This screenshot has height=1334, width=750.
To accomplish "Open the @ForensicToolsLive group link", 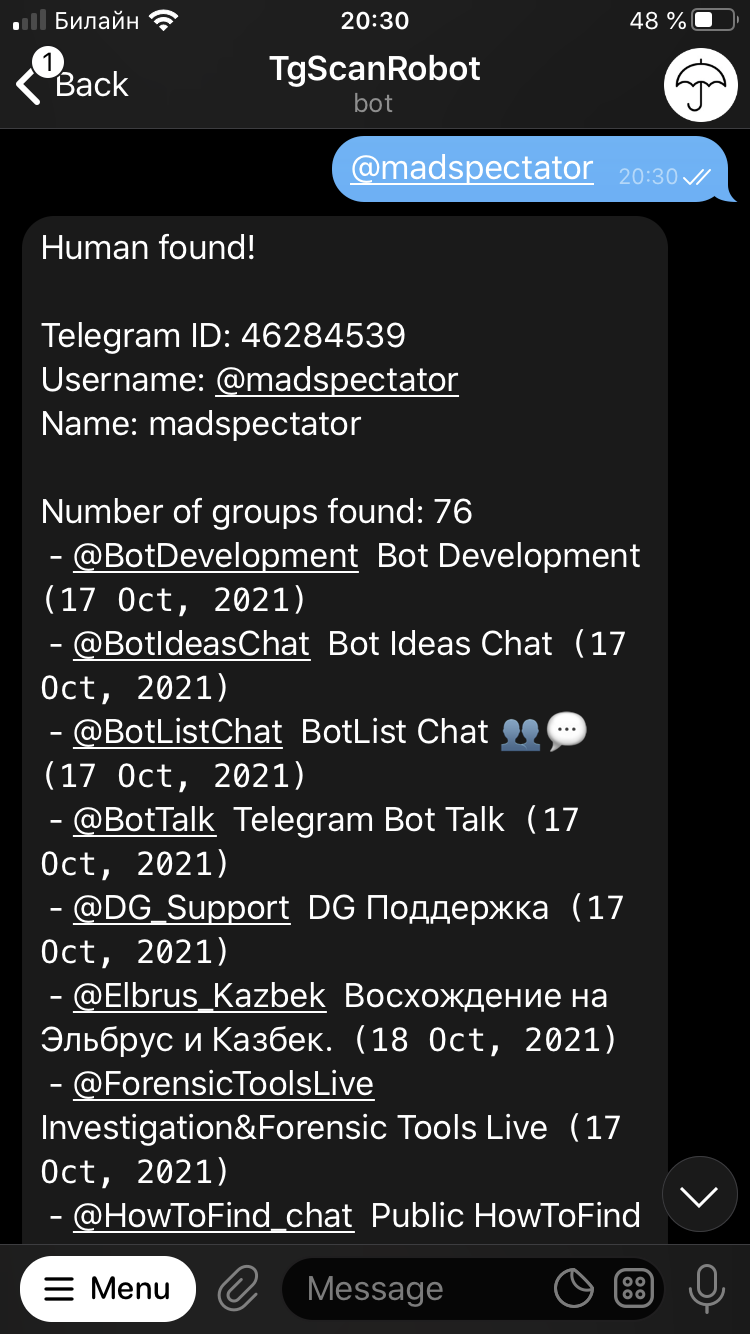I will point(223,1084).
